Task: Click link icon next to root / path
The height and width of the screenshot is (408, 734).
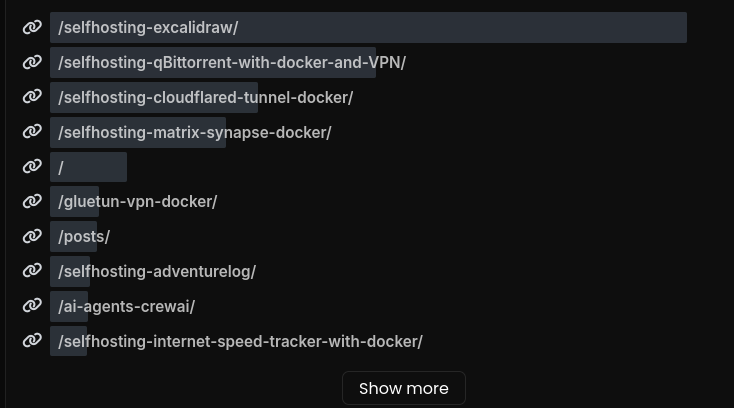Action: pyautogui.click(x=32, y=167)
